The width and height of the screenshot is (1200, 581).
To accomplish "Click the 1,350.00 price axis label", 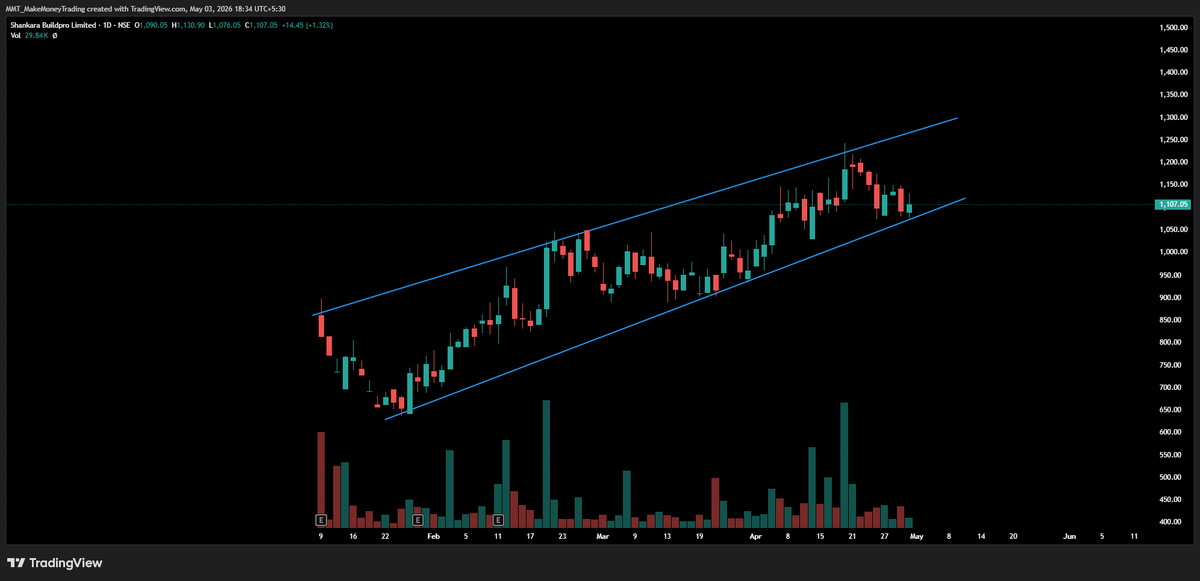I will [1174, 95].
